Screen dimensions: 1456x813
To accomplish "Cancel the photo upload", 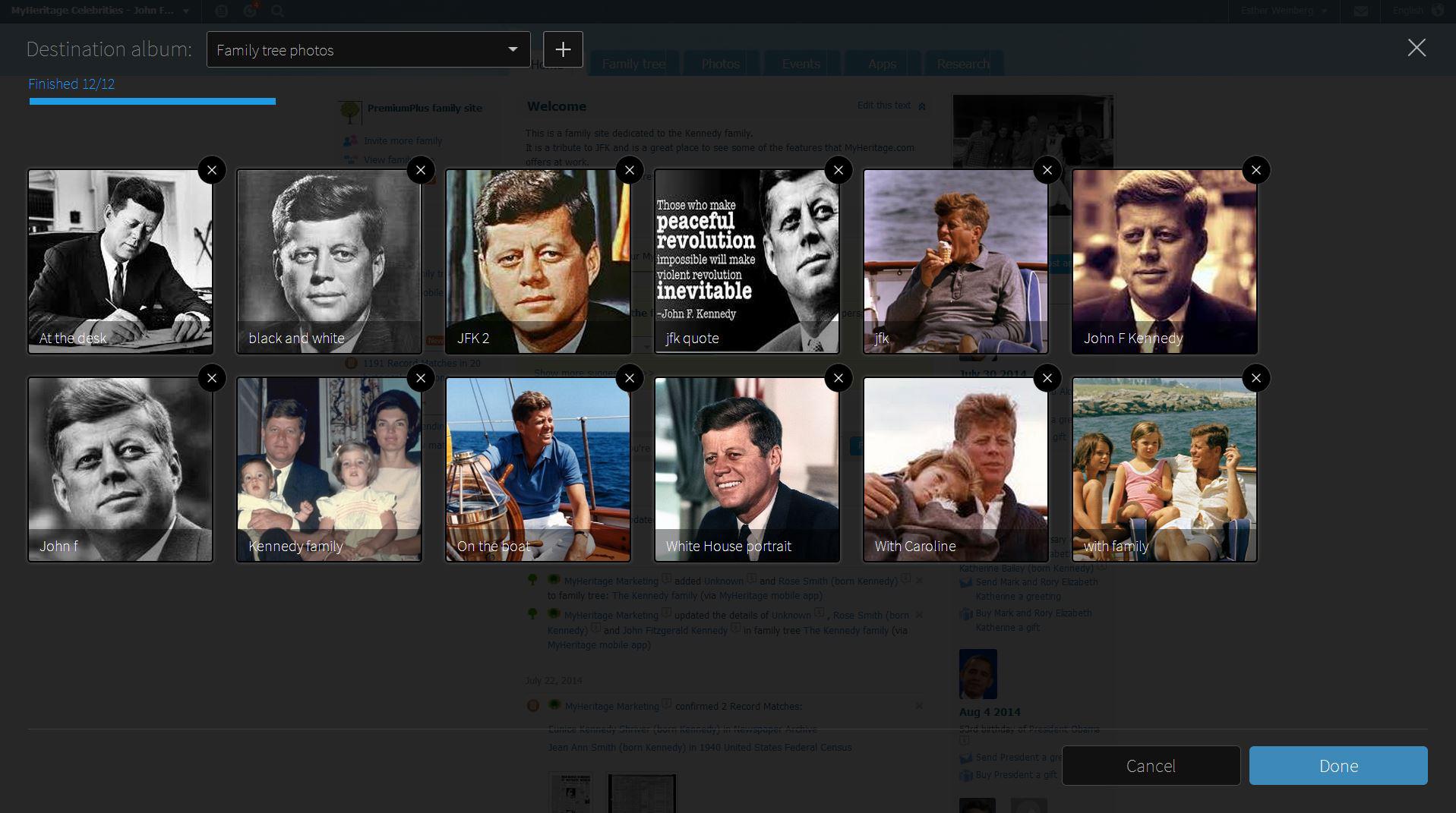I will coord(1151,765).
